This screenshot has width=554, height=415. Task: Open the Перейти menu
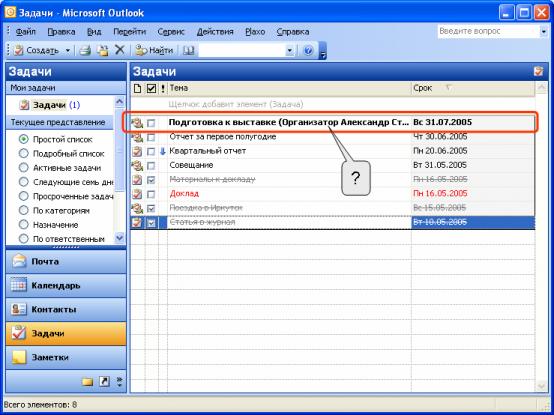click(129, 32)
